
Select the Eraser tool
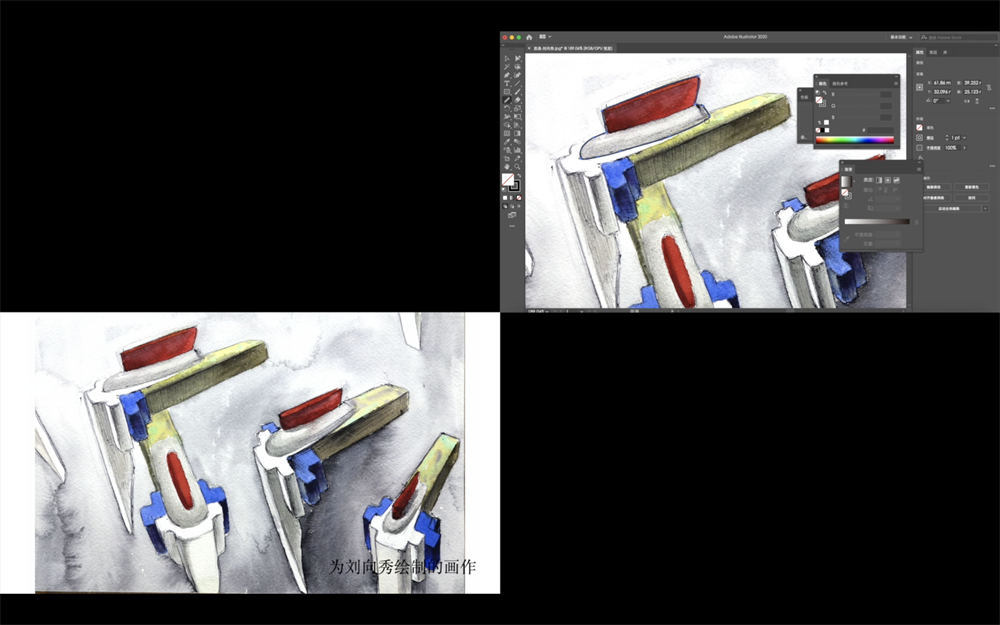[x=517, y=100]
